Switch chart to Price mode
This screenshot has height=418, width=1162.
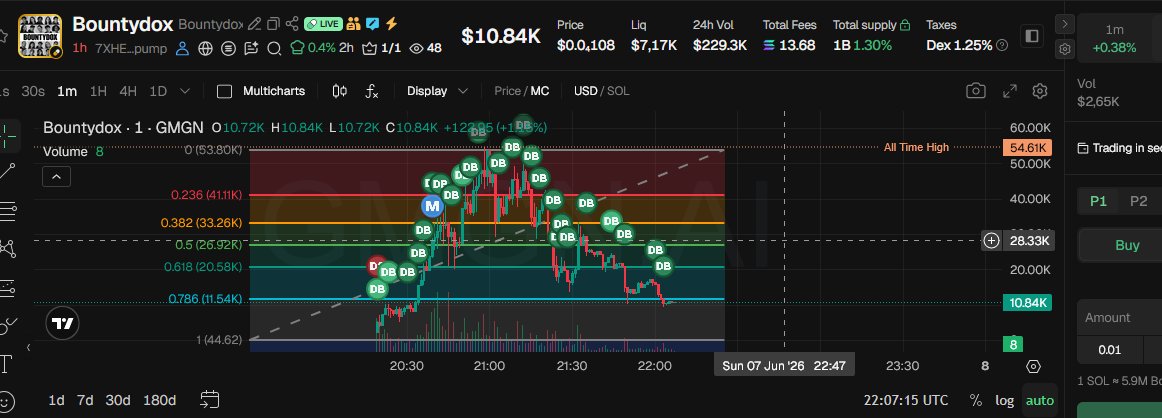pos(508,91)
